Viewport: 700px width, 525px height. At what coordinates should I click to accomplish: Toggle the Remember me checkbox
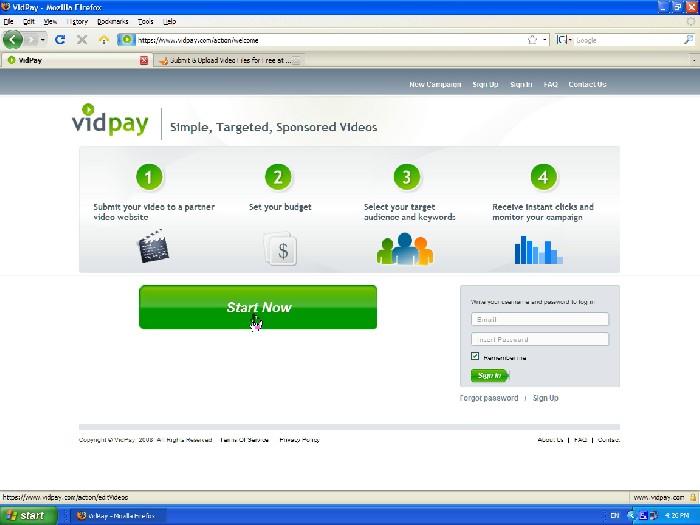(475, 356)
